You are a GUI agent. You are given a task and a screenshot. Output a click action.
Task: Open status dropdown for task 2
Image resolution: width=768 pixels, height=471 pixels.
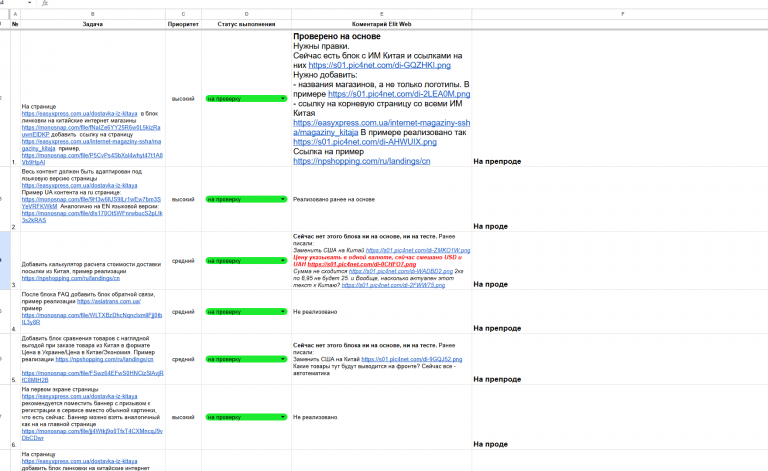pos(283,199)
